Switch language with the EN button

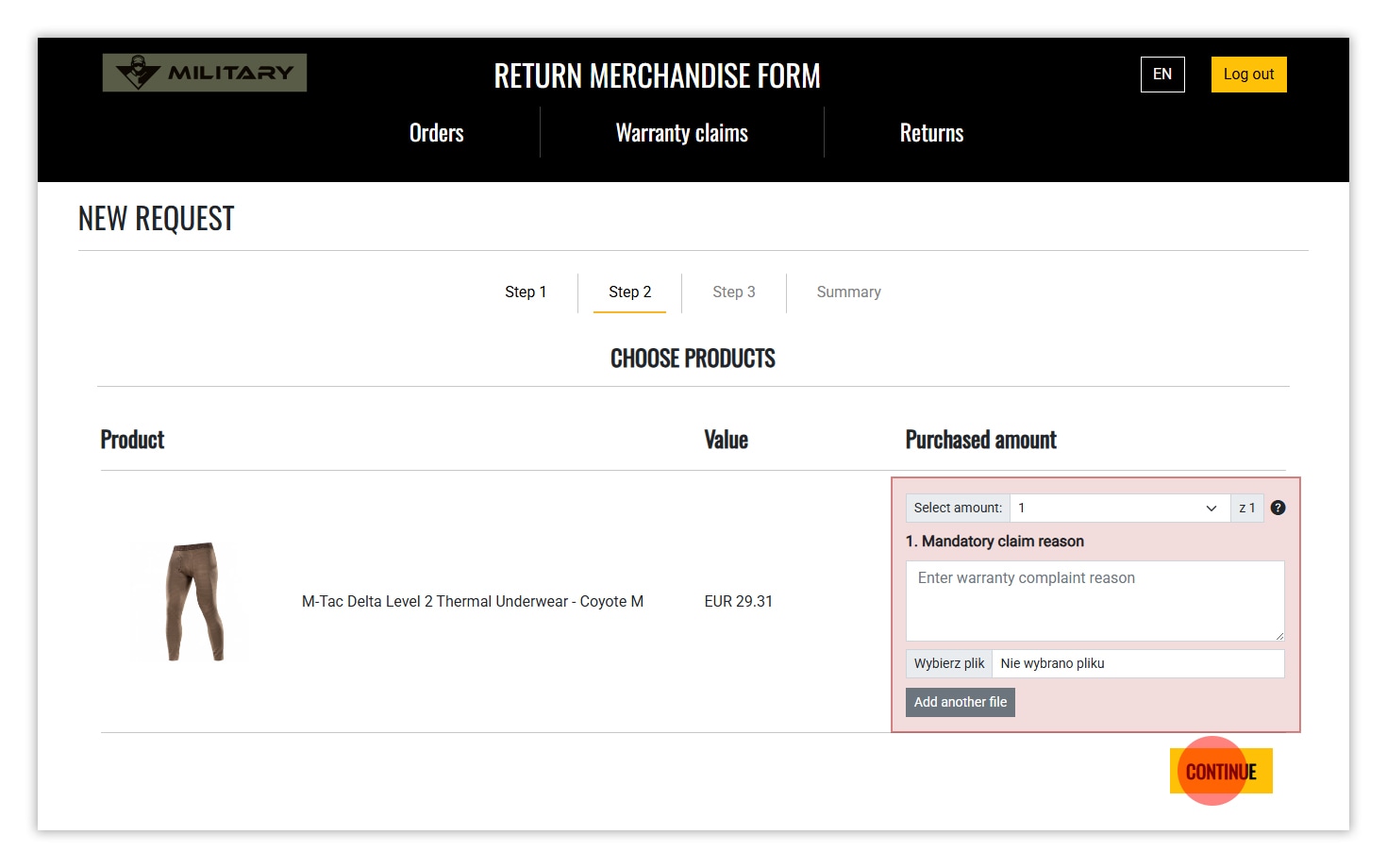(1161, 75)
